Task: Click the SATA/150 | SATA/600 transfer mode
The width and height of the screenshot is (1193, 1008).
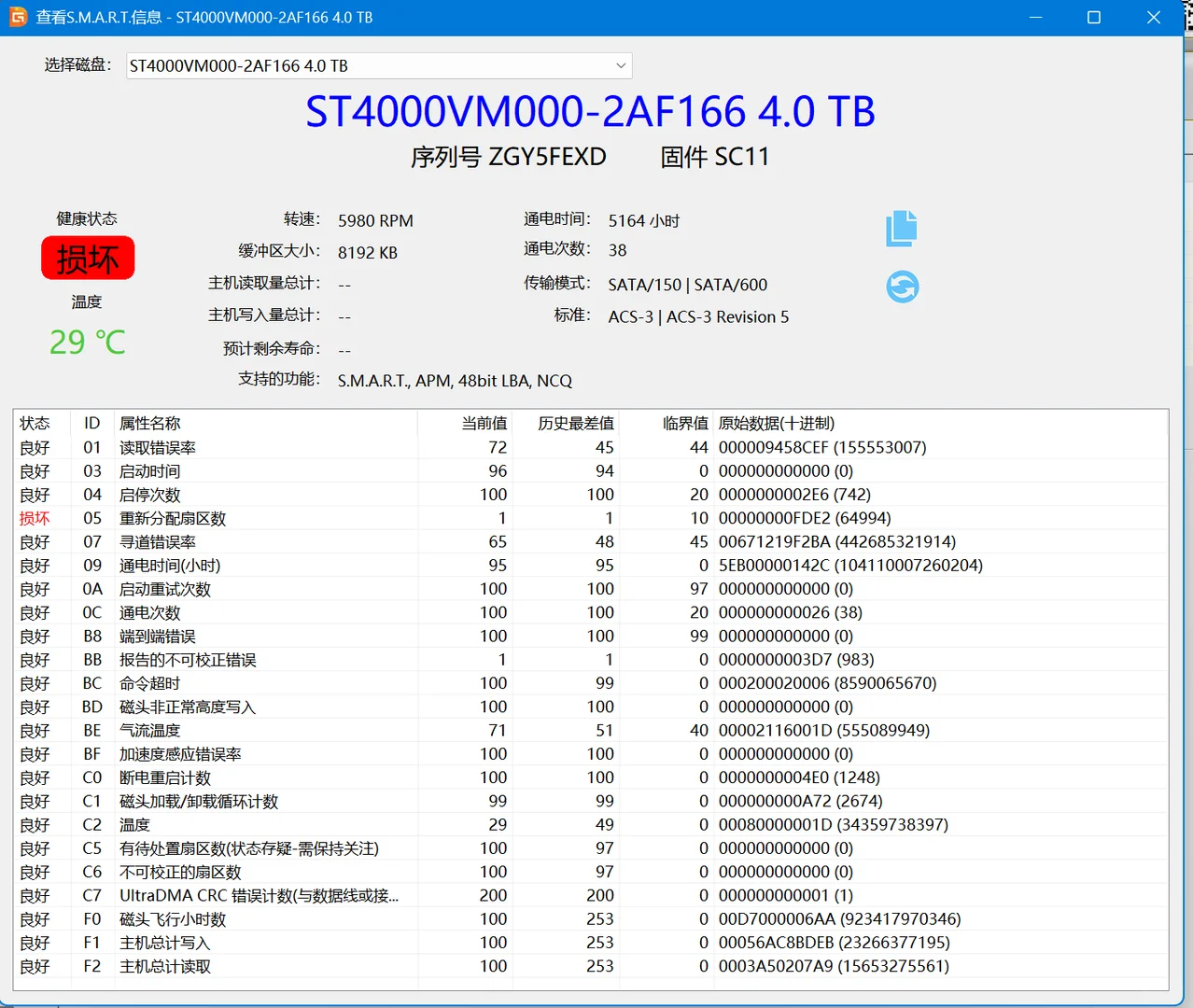Action: click(688, 285)
